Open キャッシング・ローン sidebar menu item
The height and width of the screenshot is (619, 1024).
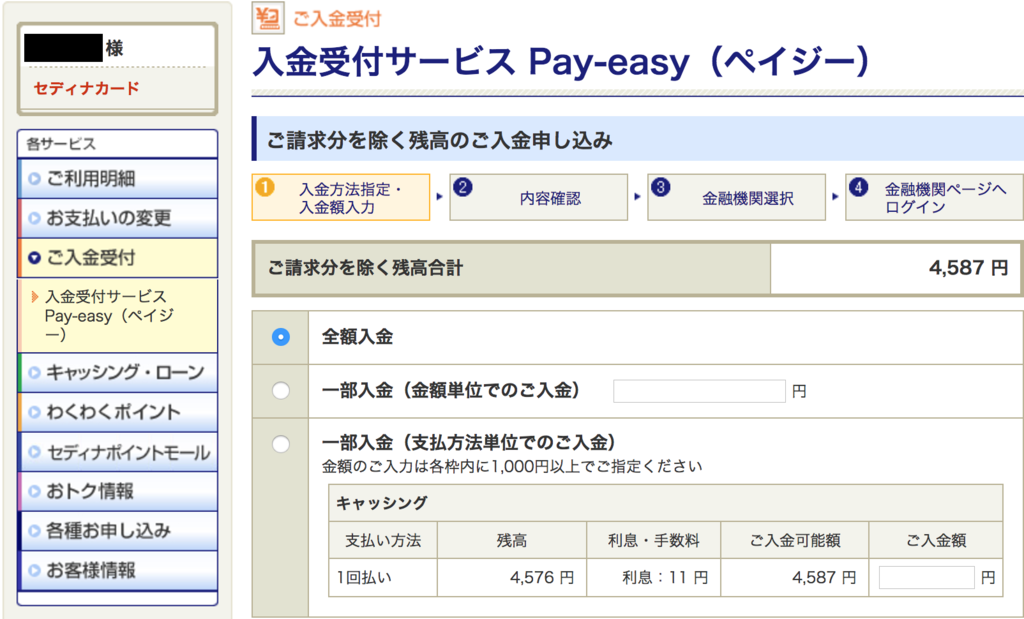pyautogui.click(x=118, y=373)
